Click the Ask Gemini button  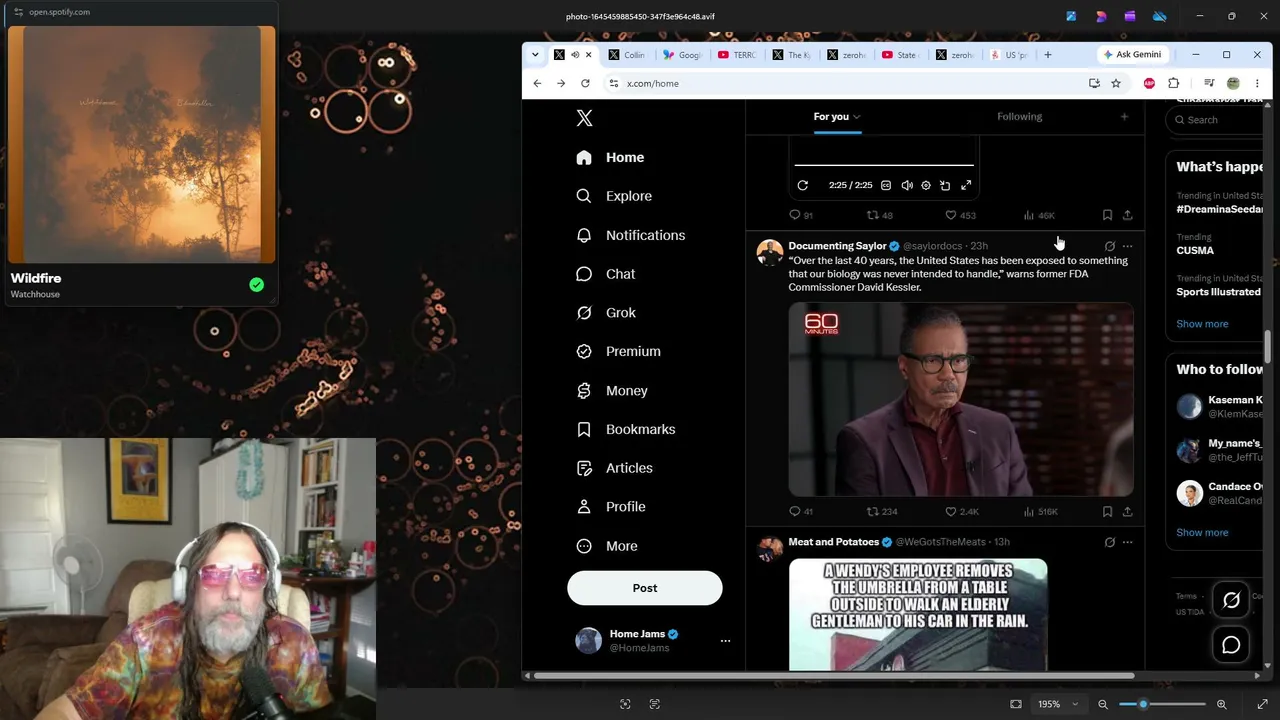[1132, 55]
